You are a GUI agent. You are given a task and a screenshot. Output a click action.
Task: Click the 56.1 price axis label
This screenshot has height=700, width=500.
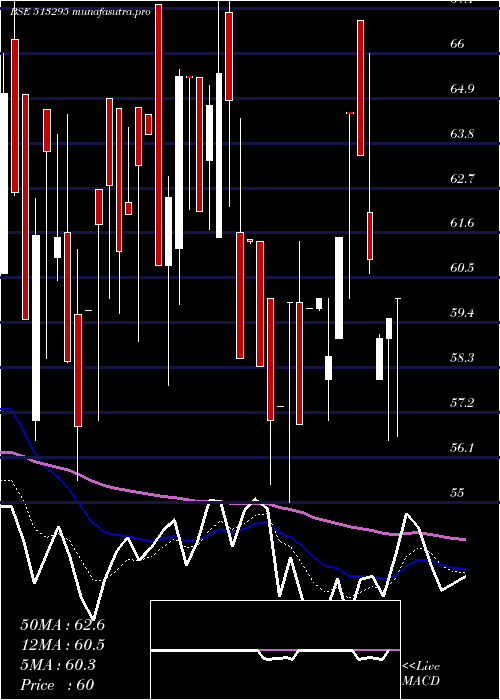point(462,447)
